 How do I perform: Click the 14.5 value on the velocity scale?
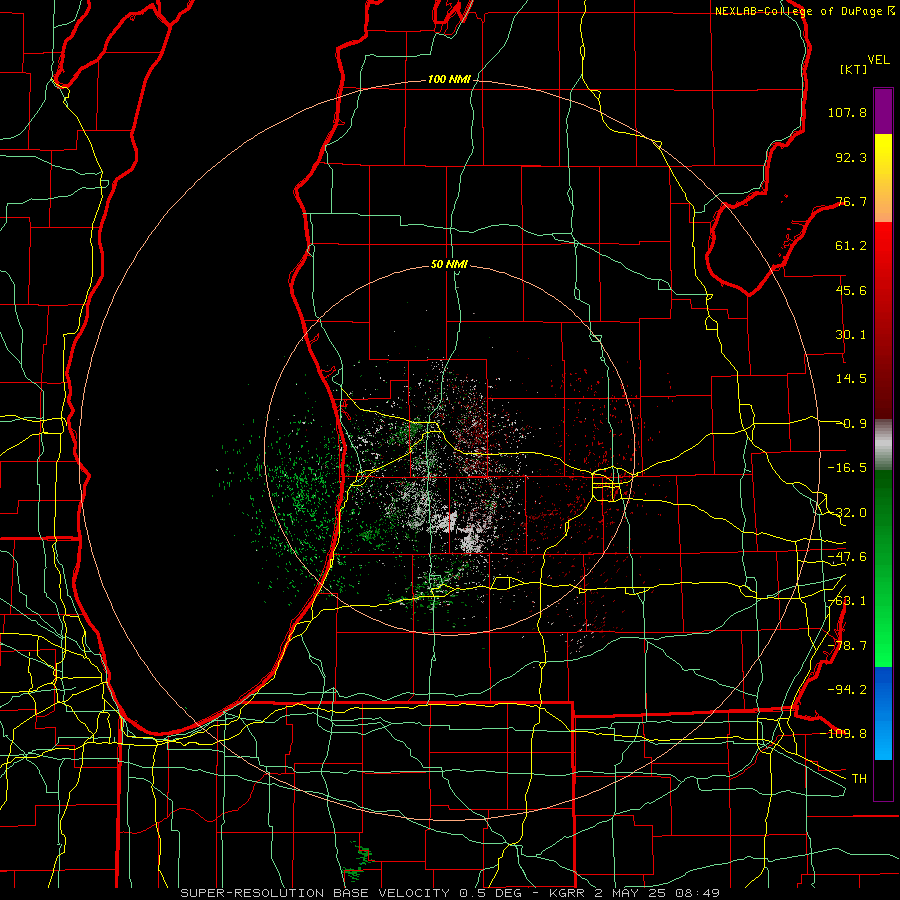point(851,379)
